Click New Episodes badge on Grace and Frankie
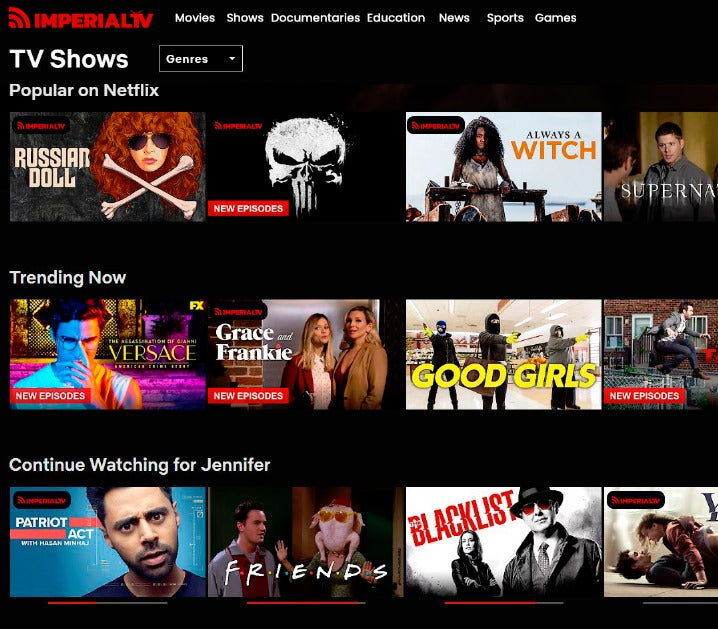This screenshot has height=629, width=718. pos(248,396)
